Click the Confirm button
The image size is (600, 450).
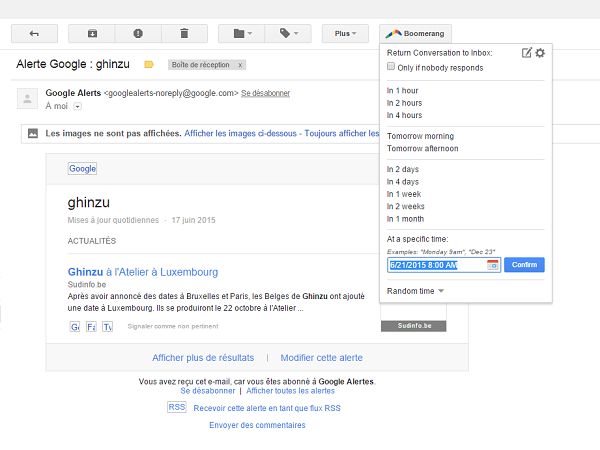[x=524, y=265]
